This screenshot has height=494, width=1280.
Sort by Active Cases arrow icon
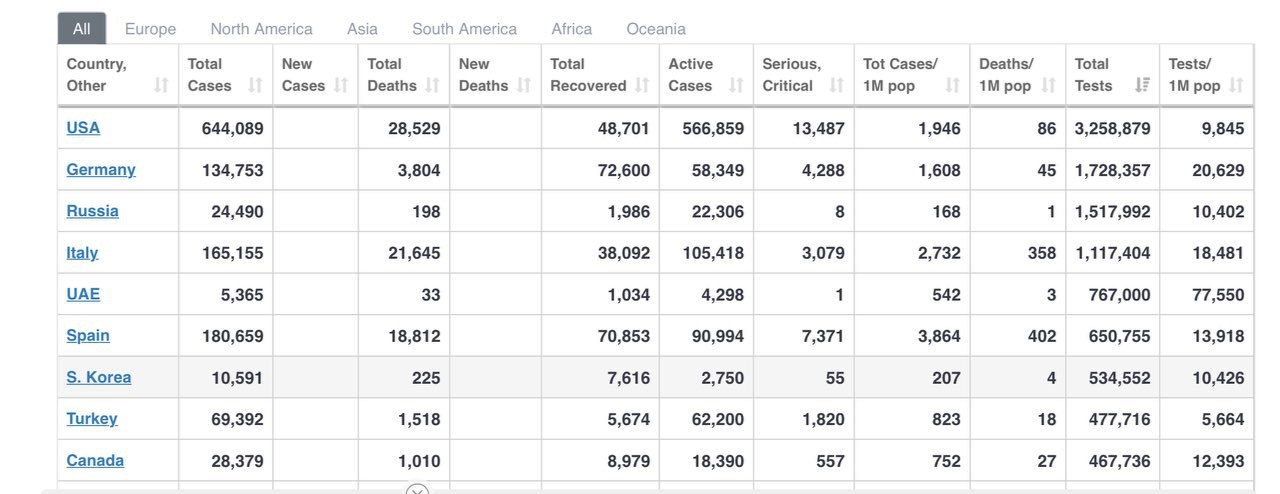(736, 86)
